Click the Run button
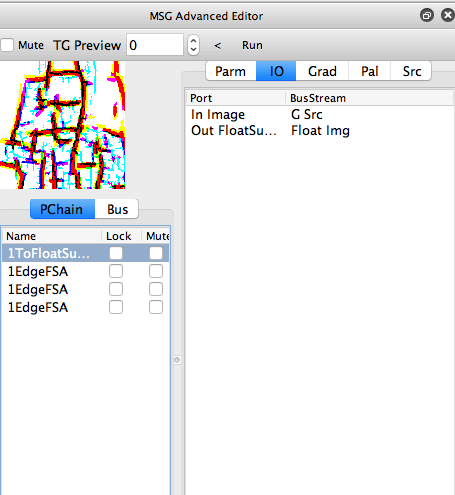Image resolution: width=455 pixels, height=495 pixels. 252,45
